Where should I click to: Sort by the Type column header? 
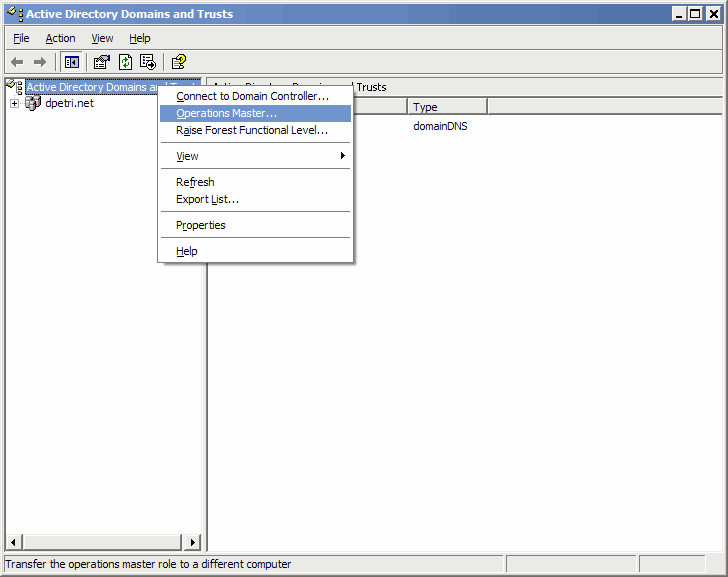pos(448,107)
